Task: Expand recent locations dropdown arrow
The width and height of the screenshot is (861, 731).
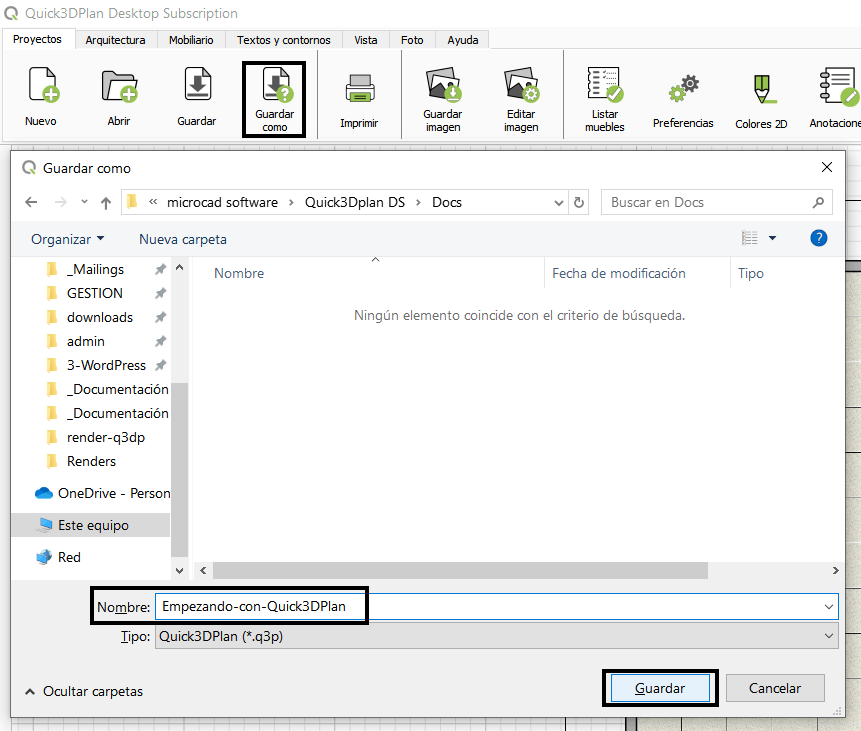Action: tap(84, 202)
